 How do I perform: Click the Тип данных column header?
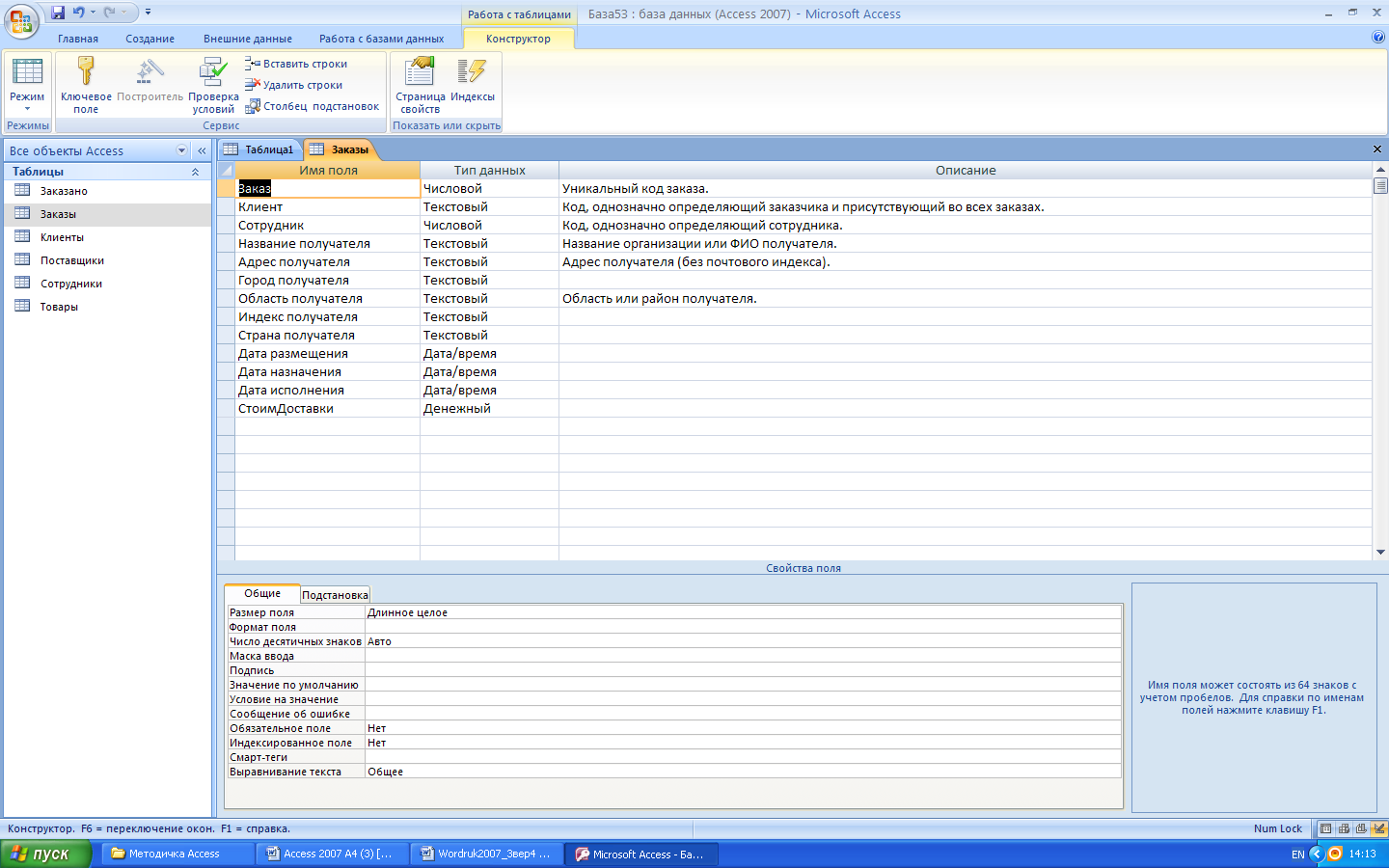pos(490,171)
